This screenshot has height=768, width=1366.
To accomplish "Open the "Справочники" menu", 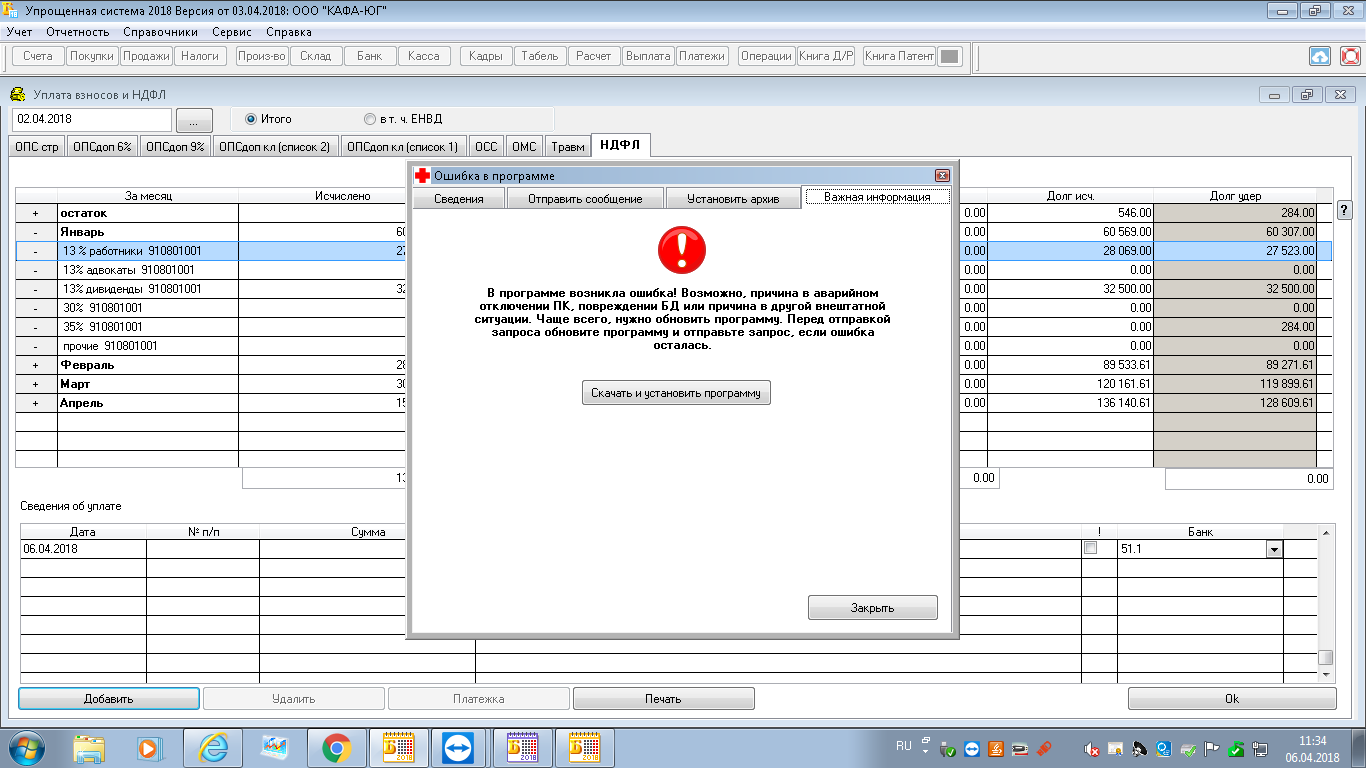I will click(153, 32).
